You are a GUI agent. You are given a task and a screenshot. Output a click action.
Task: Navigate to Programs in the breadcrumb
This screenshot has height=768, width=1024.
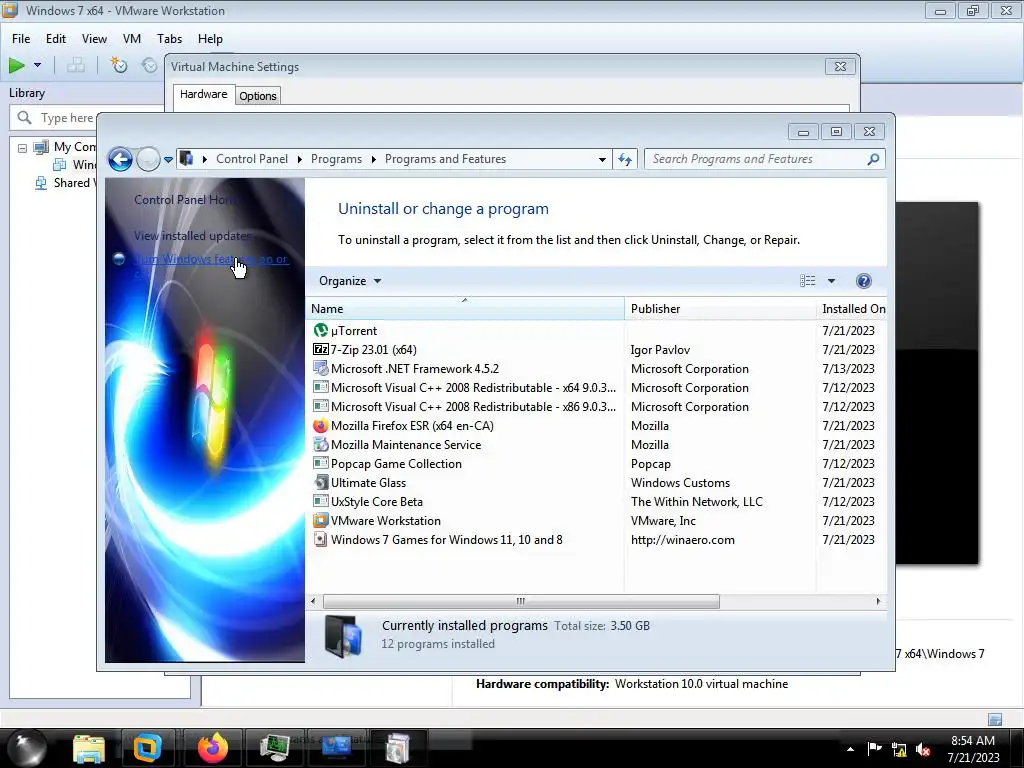pyautogui.click(x=336, y=159)
